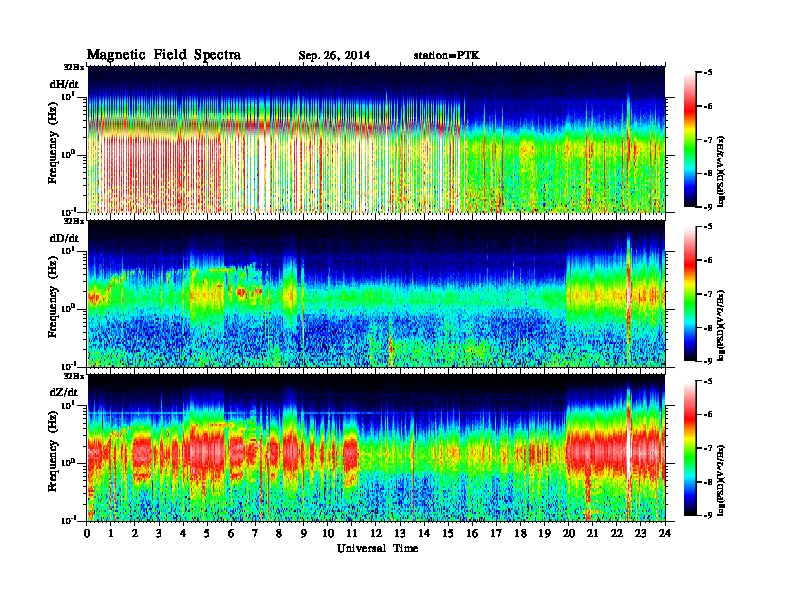Click the -7 tick on dH/dt color scale
Image resolution: width=792 pixels, height=612 pixels.
click(708, 139)
